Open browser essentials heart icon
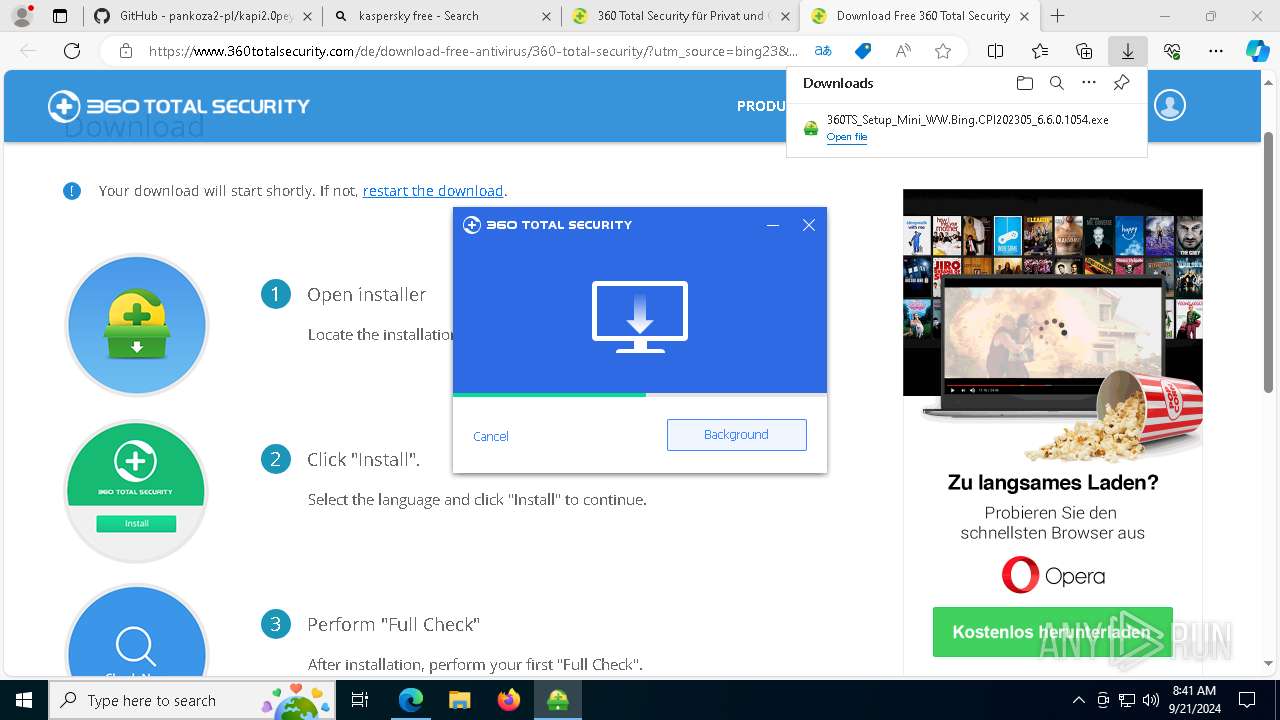This screenshot has width=1280, height=720. [1172, 51]
